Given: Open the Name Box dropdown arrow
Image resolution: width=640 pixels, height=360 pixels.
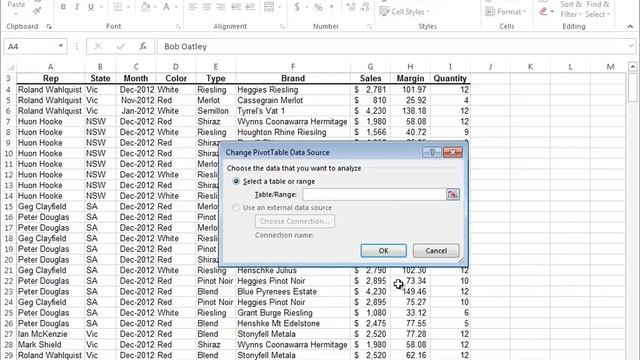Looking at the screenshot, I should coord(60,46).
